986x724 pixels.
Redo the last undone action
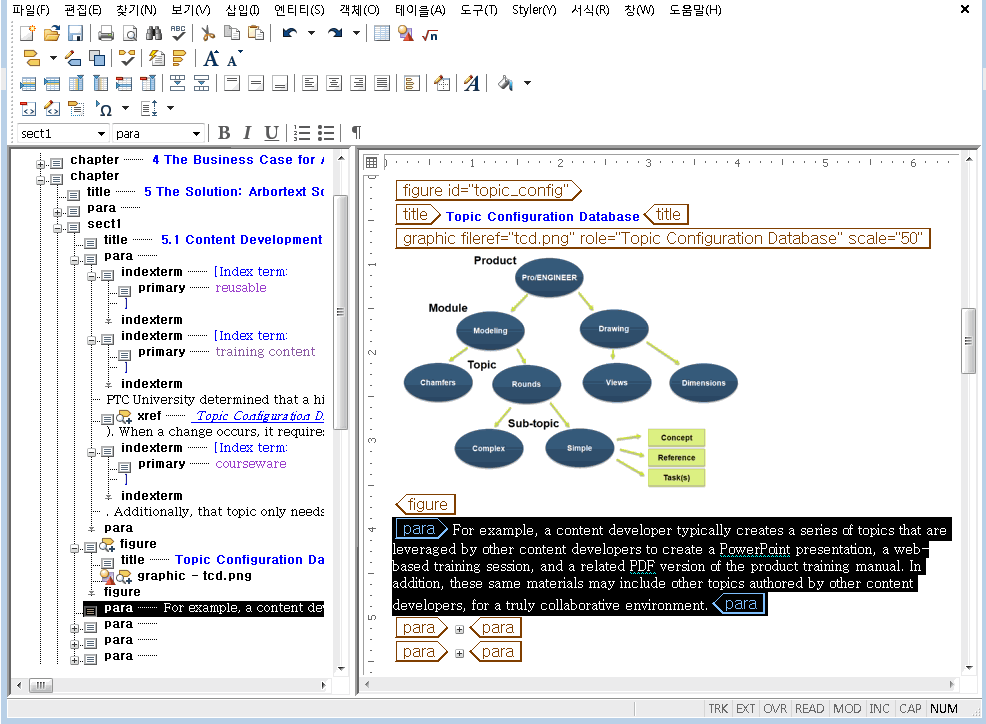coord(335,33)
